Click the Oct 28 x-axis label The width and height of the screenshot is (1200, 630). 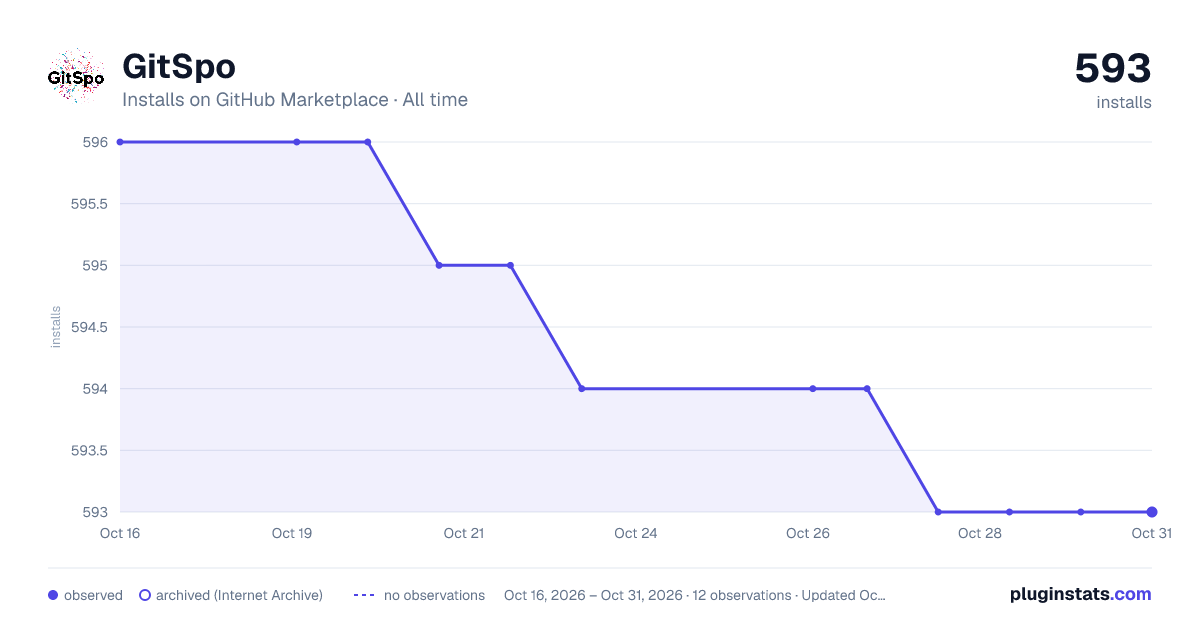pos(980,533)
